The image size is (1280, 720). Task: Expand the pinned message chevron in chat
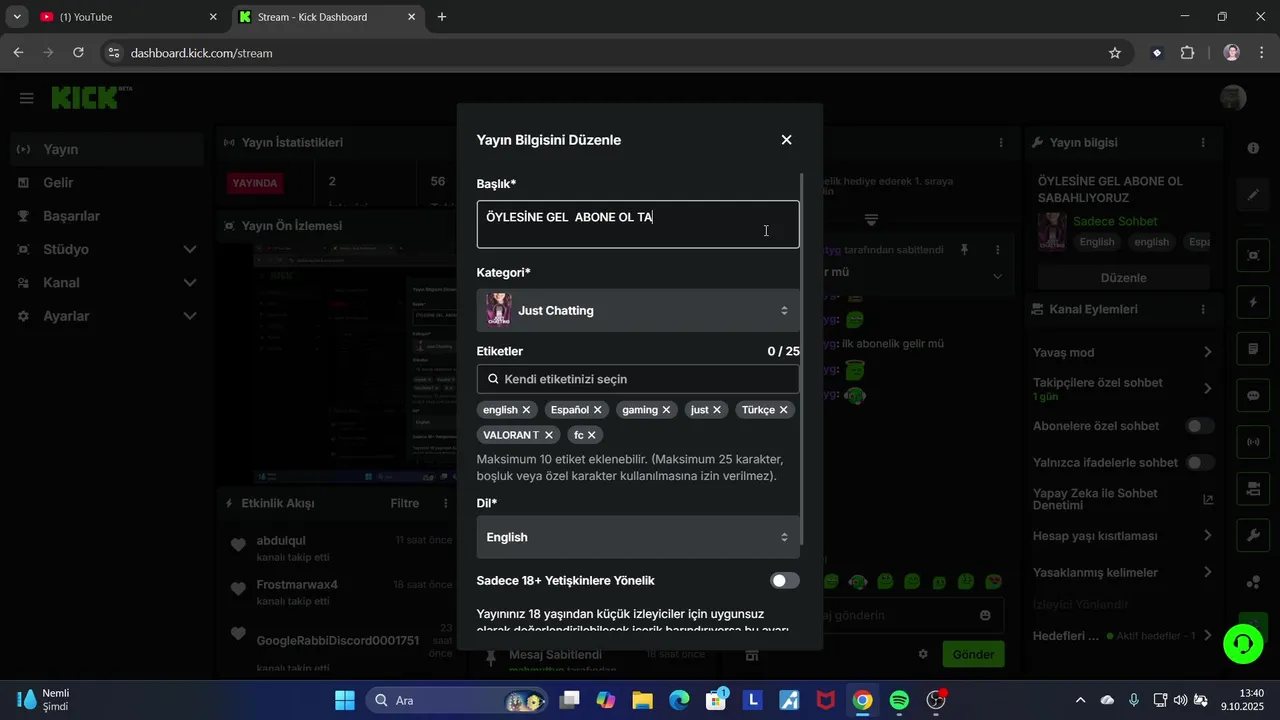997,276
